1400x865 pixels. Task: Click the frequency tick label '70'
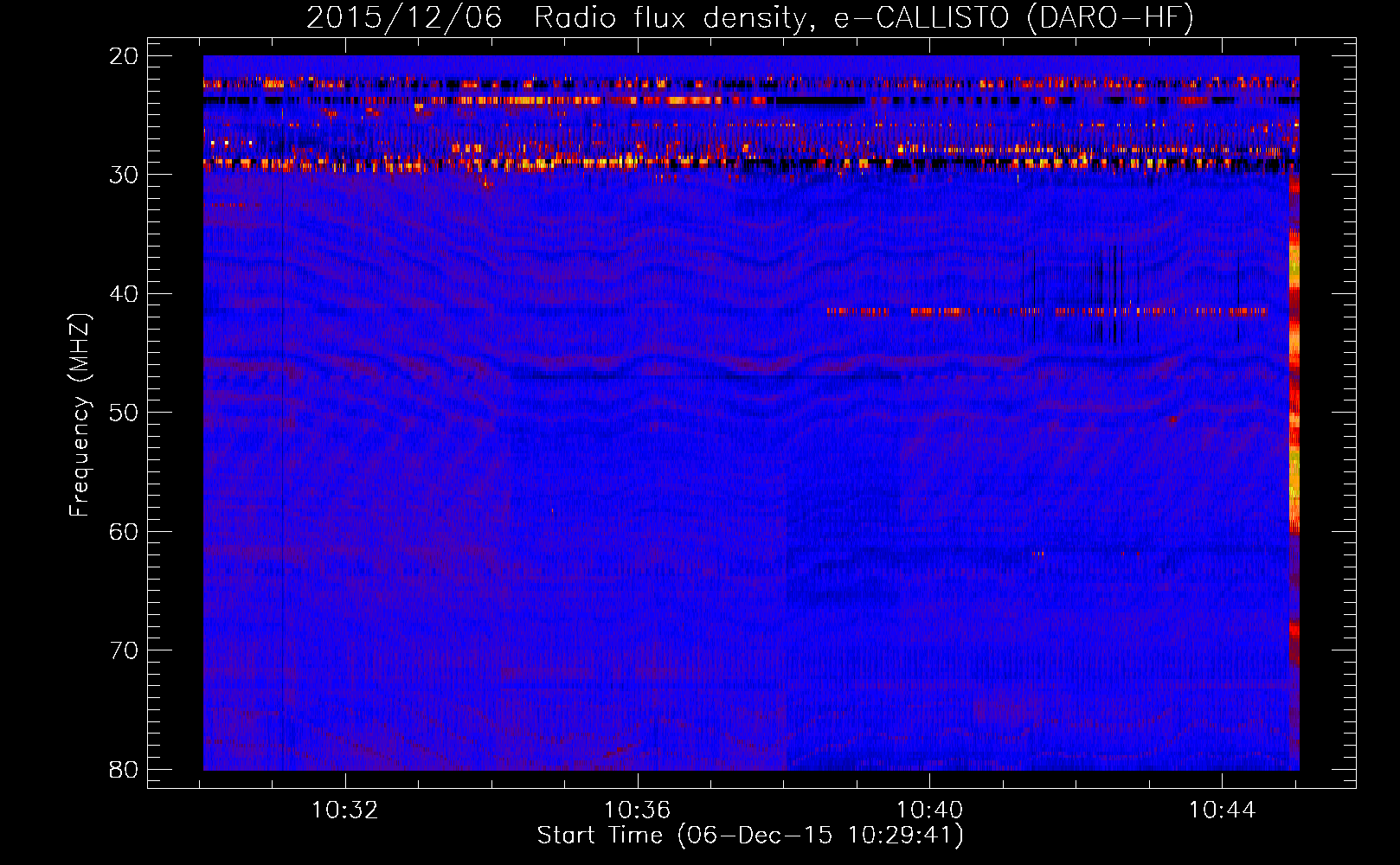(x=125, y=650)
